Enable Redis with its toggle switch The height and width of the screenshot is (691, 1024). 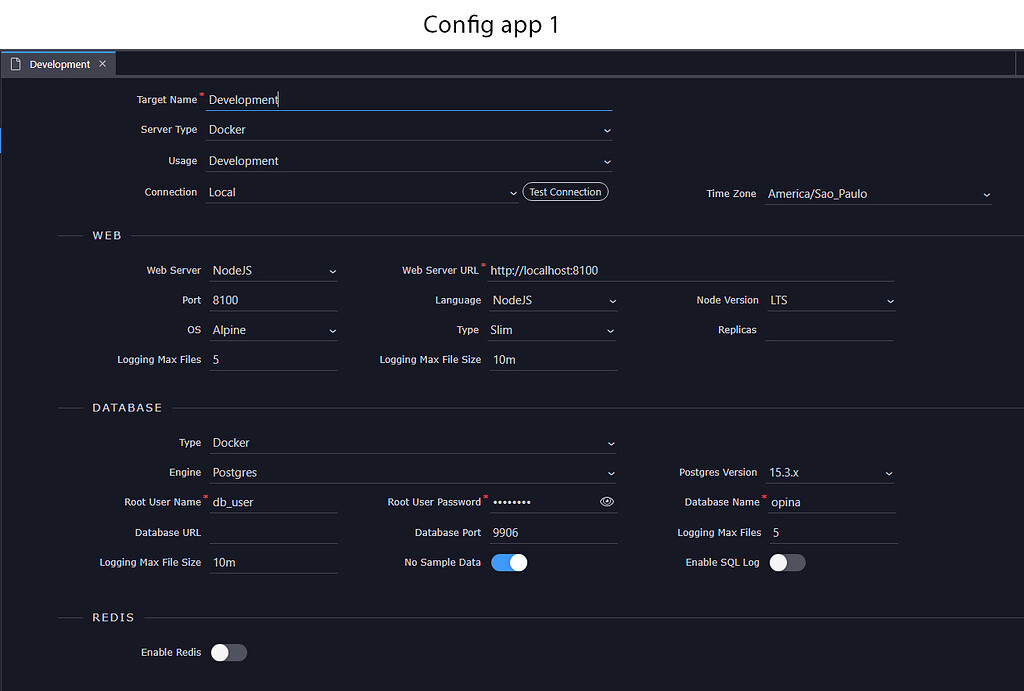pos(228,652)
